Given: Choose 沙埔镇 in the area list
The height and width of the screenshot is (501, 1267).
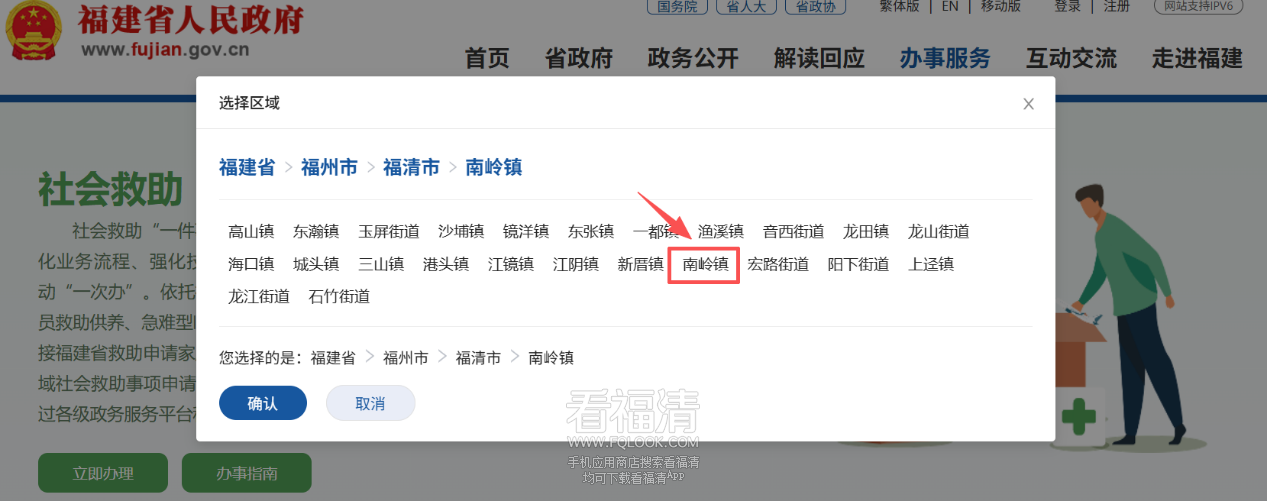Looking at the screenshot, I should (x=461, y=232).
